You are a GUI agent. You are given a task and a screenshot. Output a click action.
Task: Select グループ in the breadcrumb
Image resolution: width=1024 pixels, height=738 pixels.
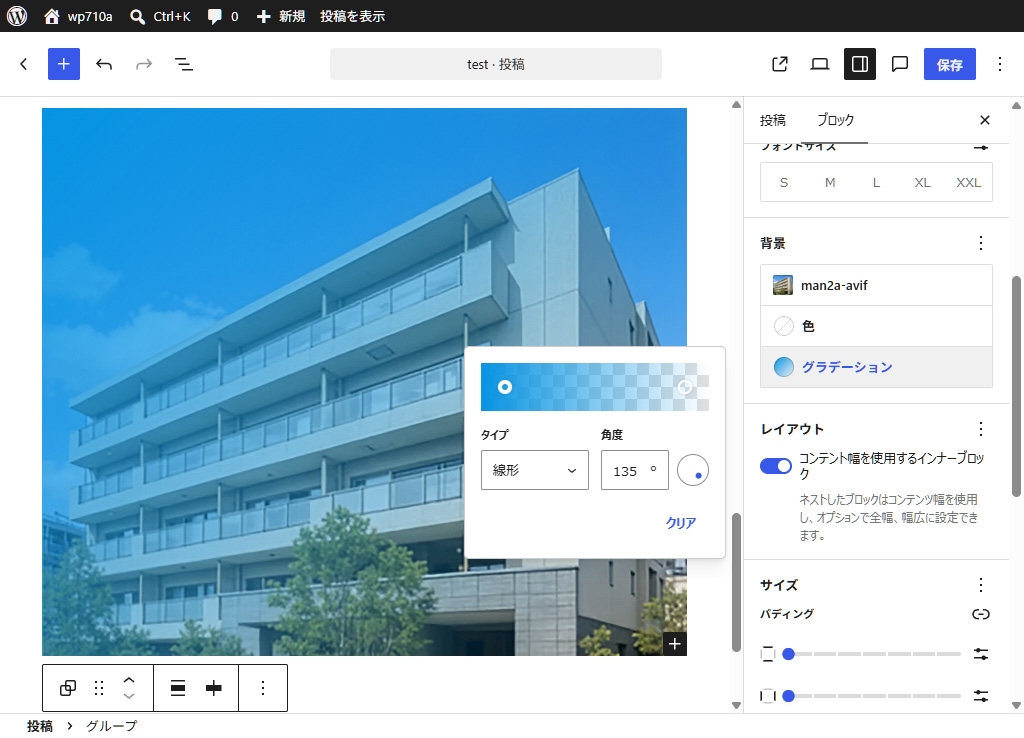click(112, 726)
